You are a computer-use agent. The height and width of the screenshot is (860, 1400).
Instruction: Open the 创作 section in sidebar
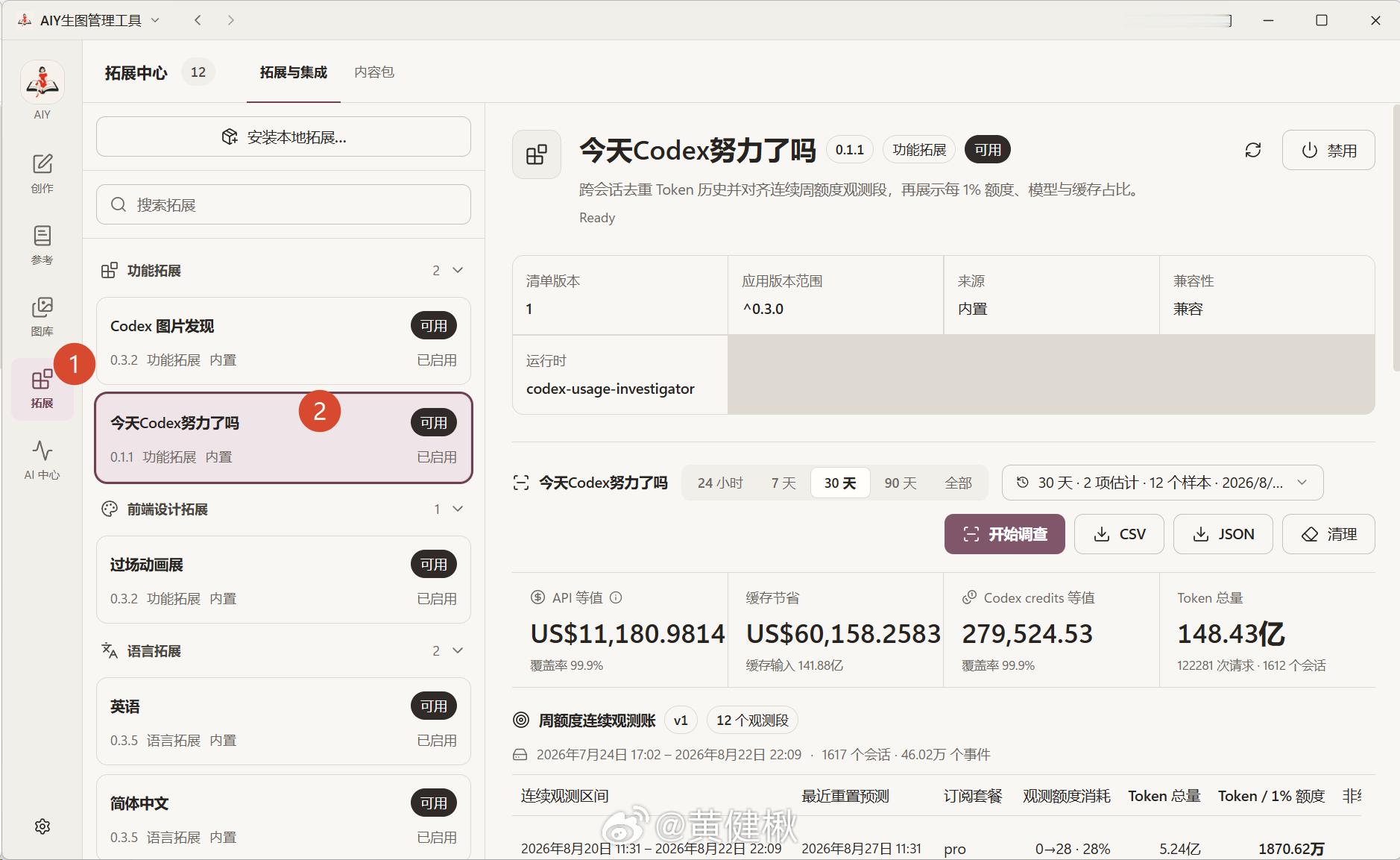click(x=42, y=173)
